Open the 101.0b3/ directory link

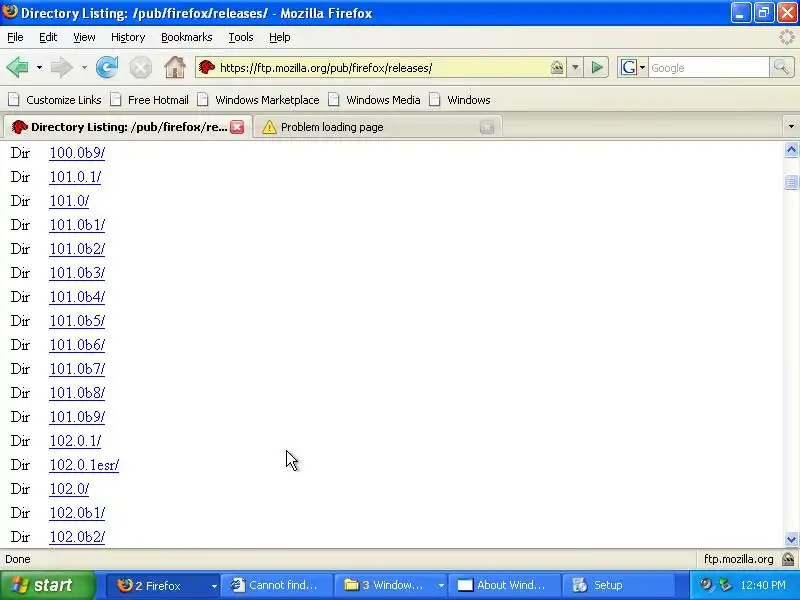click(77, 272)
